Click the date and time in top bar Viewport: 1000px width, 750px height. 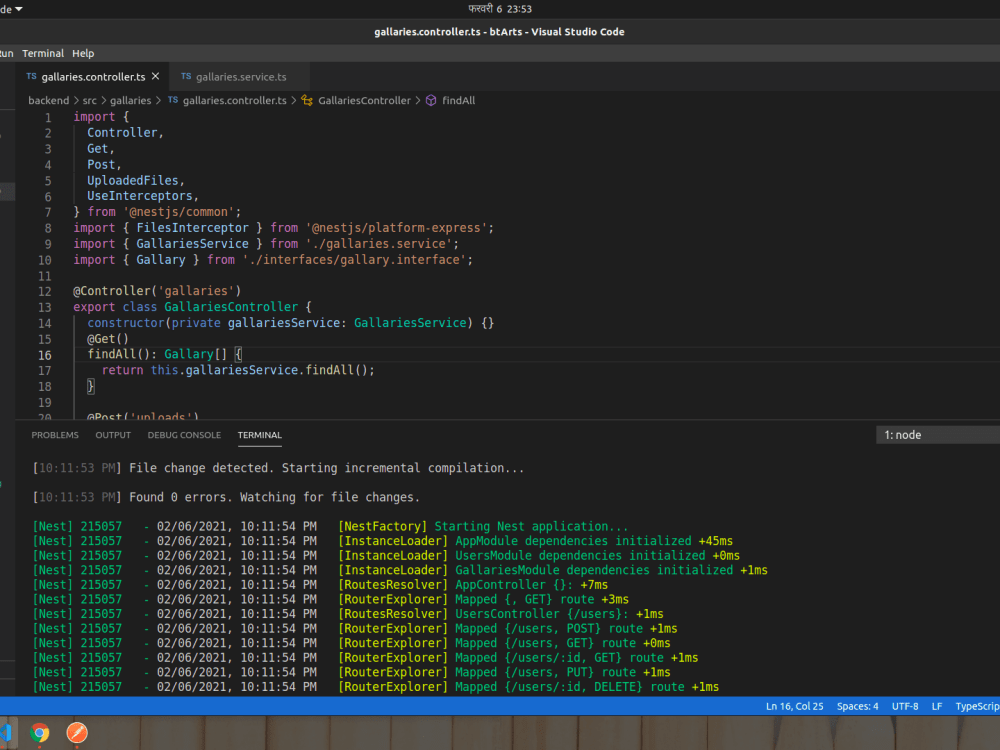500,9
